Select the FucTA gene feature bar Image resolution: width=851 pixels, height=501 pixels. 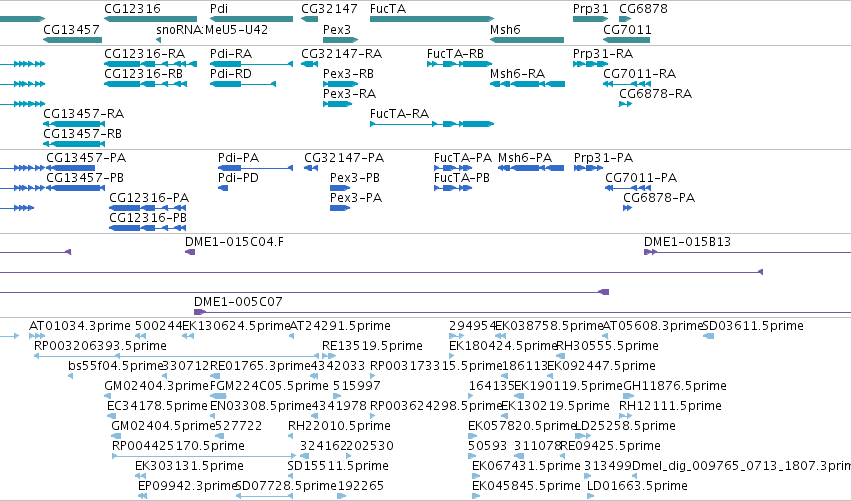point(432,19)
